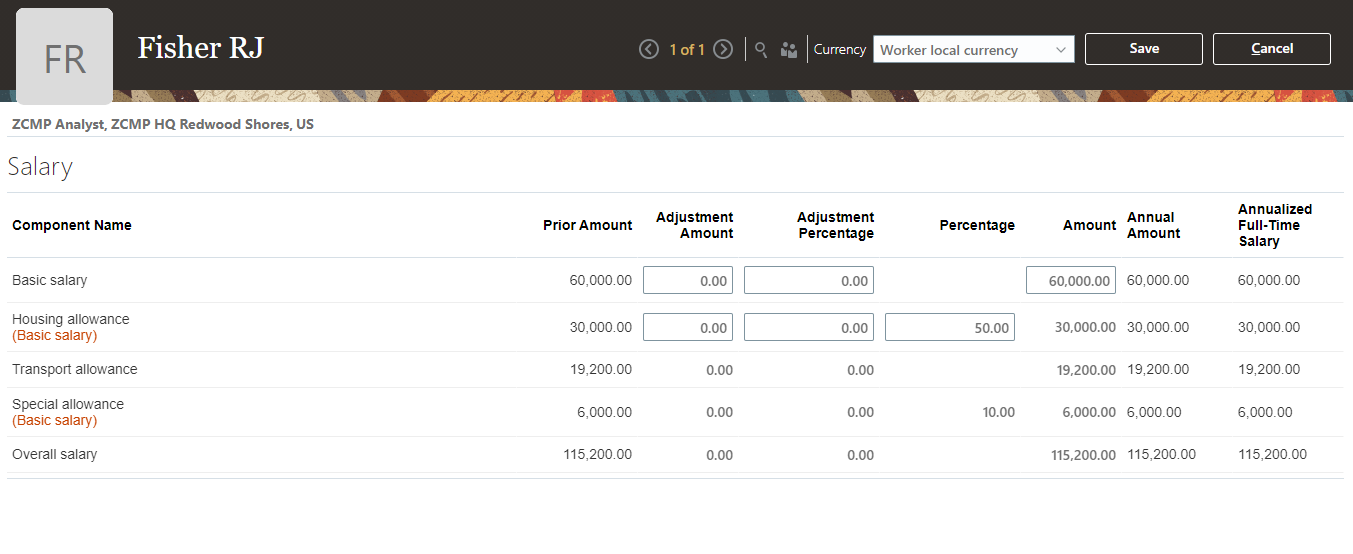Viewport: 1353px width, 554px height.
Task: Click the Basic salary Amount field
Action: (x=1070, y=281)
